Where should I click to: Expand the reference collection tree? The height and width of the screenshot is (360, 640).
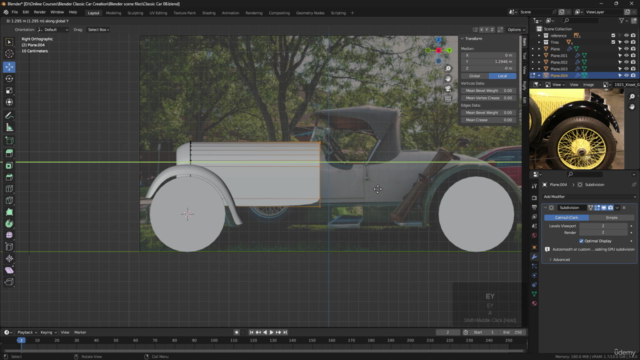point(539,36)
